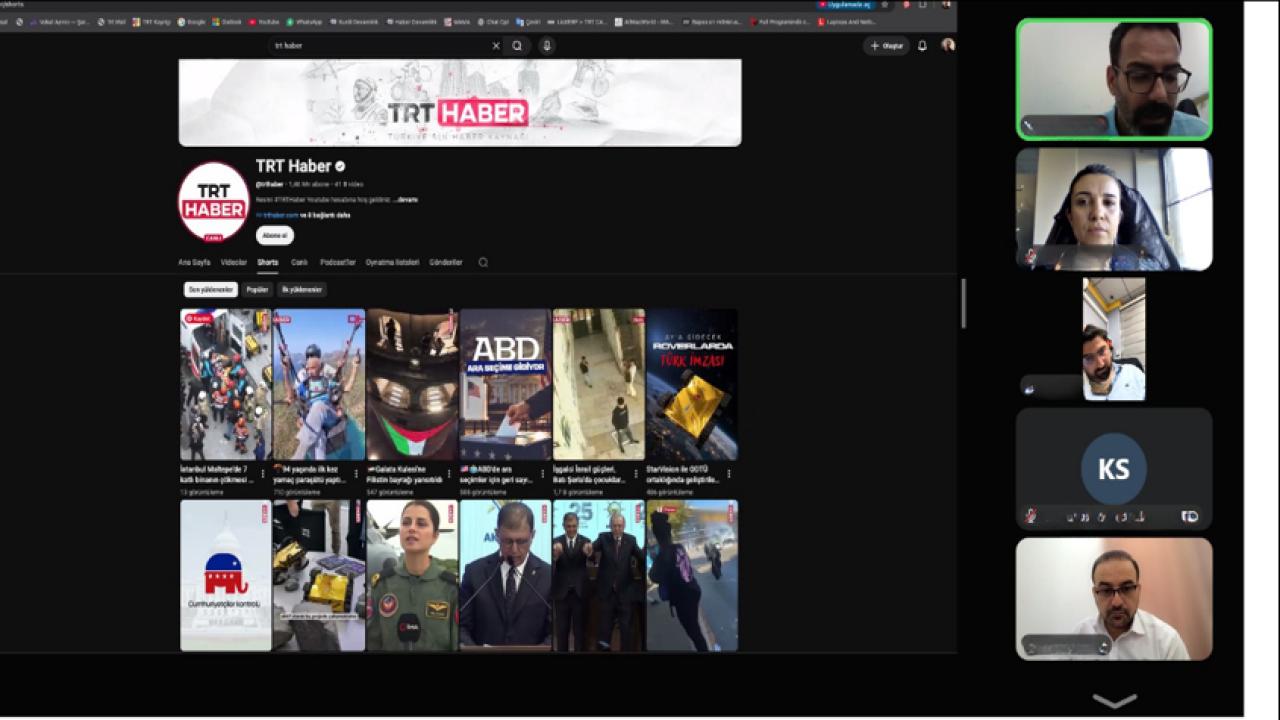Open the Cumhuriyetçiler kontrol short thumbnail
Screen dimensions: 1280x720
[225, 576]
